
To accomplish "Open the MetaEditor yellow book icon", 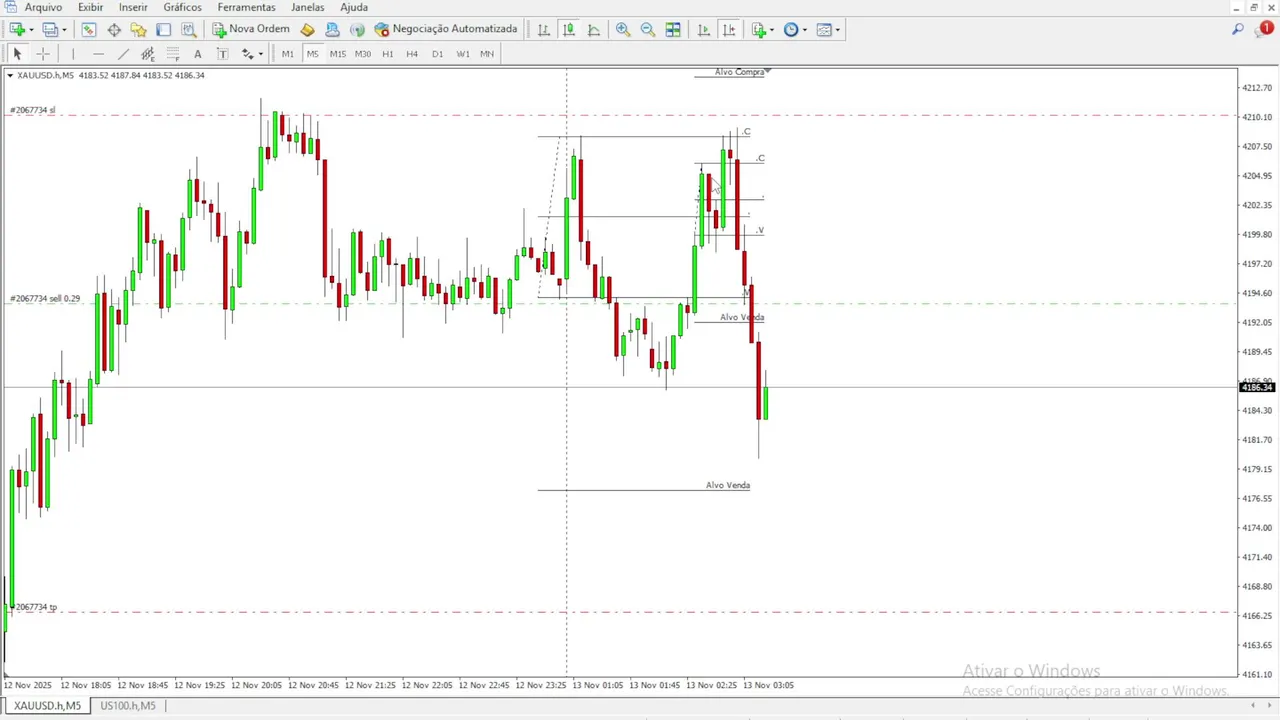I will coord(308,30).
